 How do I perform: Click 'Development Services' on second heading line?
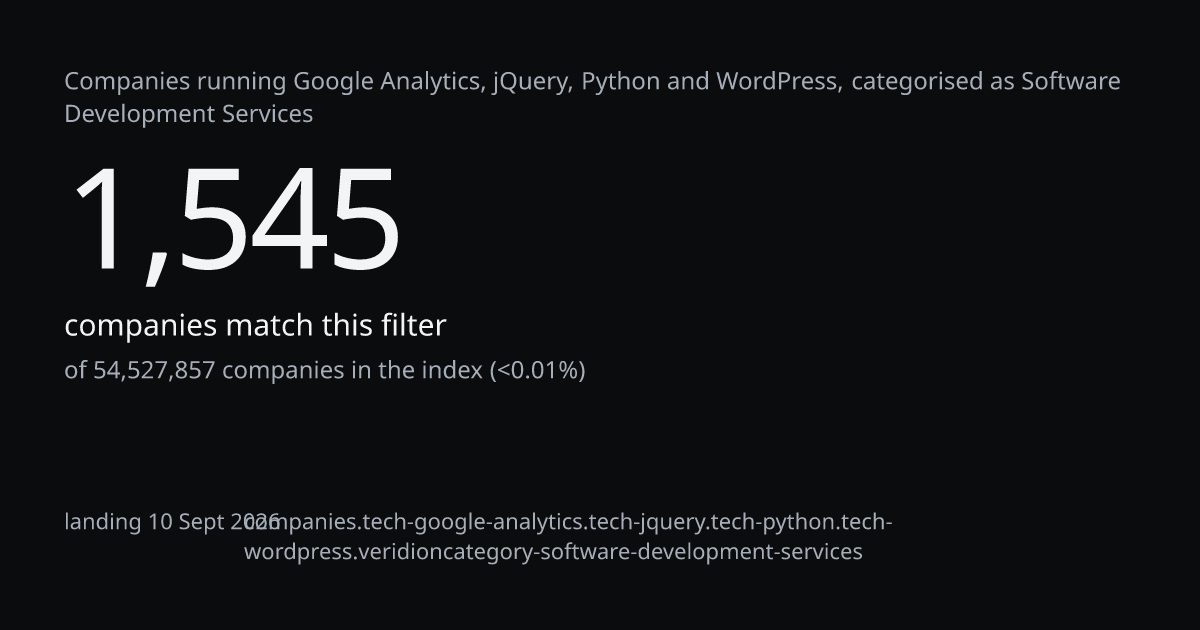tap(189, 114)
